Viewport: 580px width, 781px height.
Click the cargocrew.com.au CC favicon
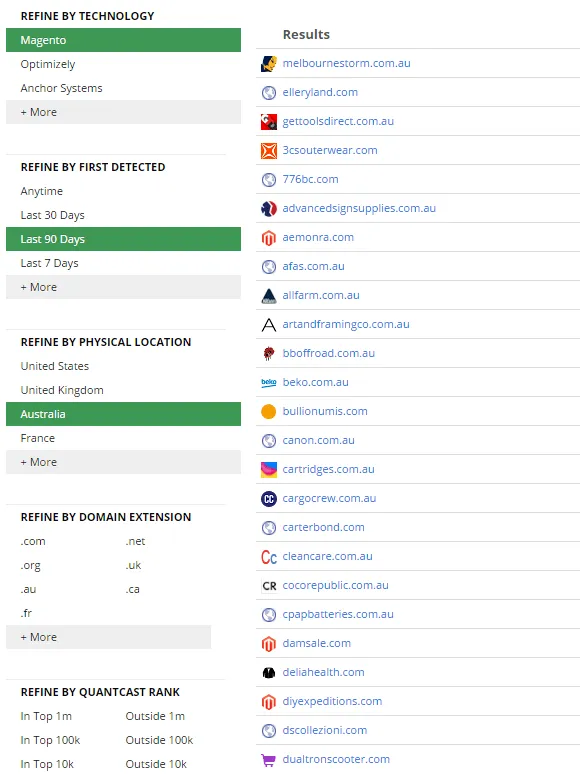point(269,499)
